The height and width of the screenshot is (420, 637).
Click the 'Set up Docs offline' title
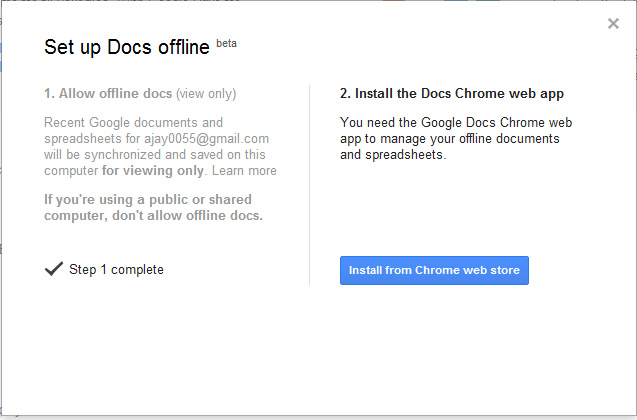(x=127, y=47)
